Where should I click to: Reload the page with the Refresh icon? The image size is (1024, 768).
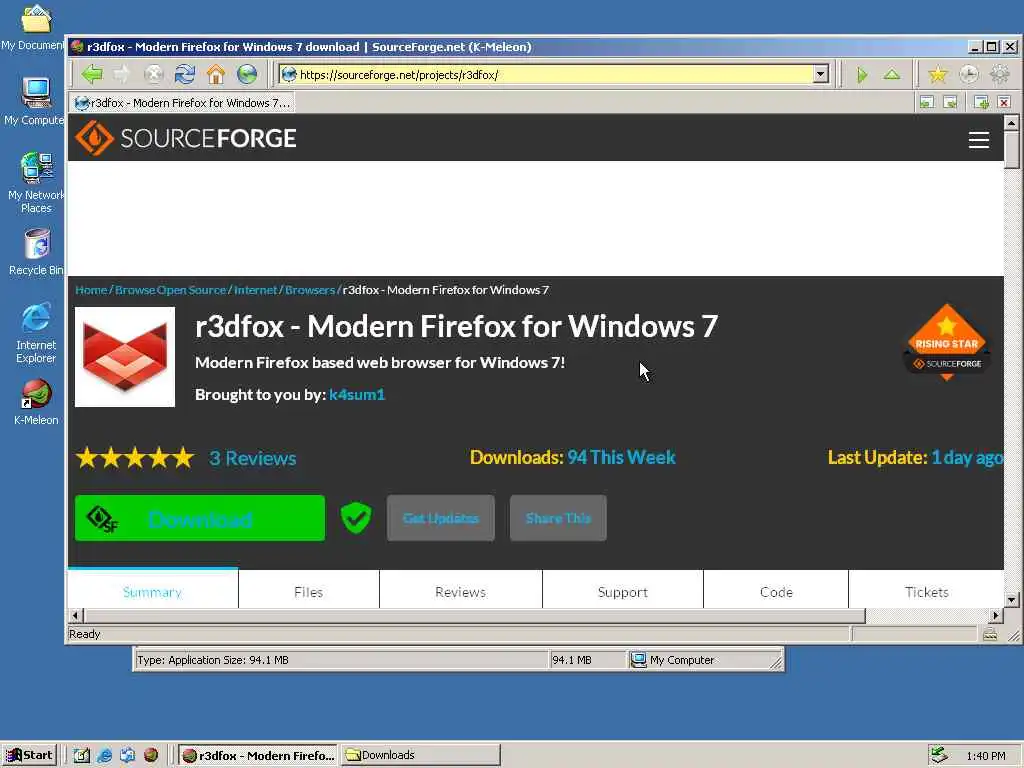pyautogui.click(x=185, y=74)
